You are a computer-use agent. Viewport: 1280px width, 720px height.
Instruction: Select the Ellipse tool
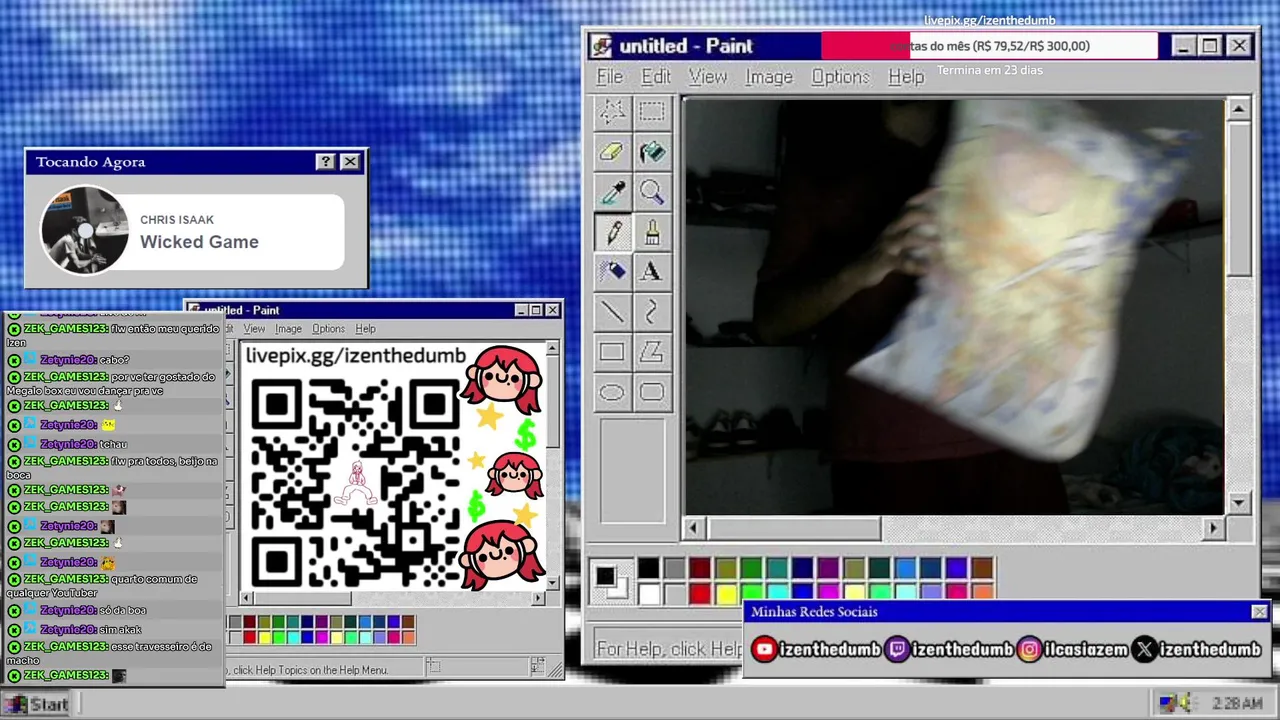click(612, 392)
